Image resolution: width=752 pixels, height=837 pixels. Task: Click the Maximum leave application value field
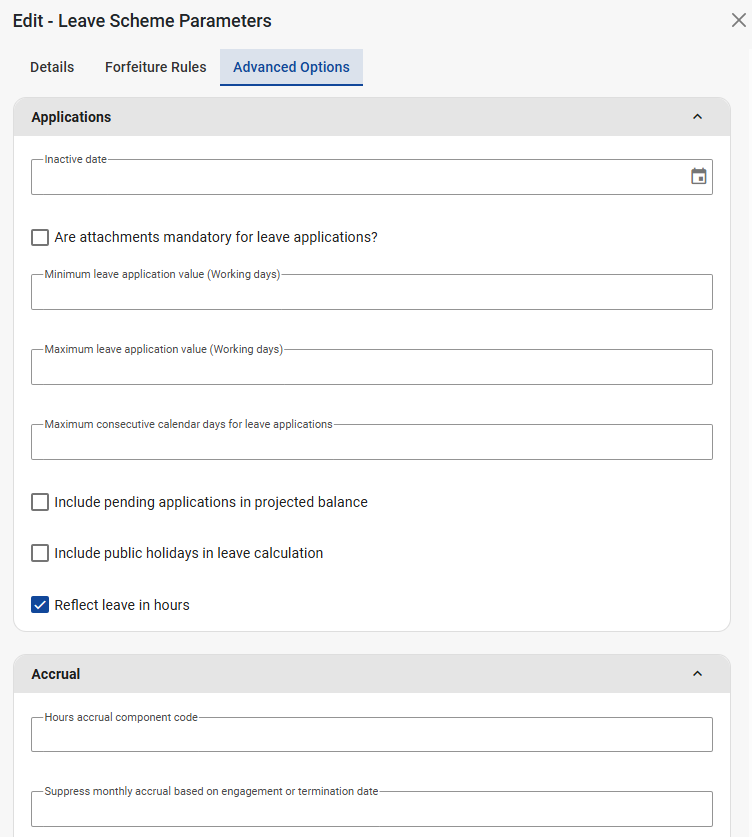tap(371, 368)
